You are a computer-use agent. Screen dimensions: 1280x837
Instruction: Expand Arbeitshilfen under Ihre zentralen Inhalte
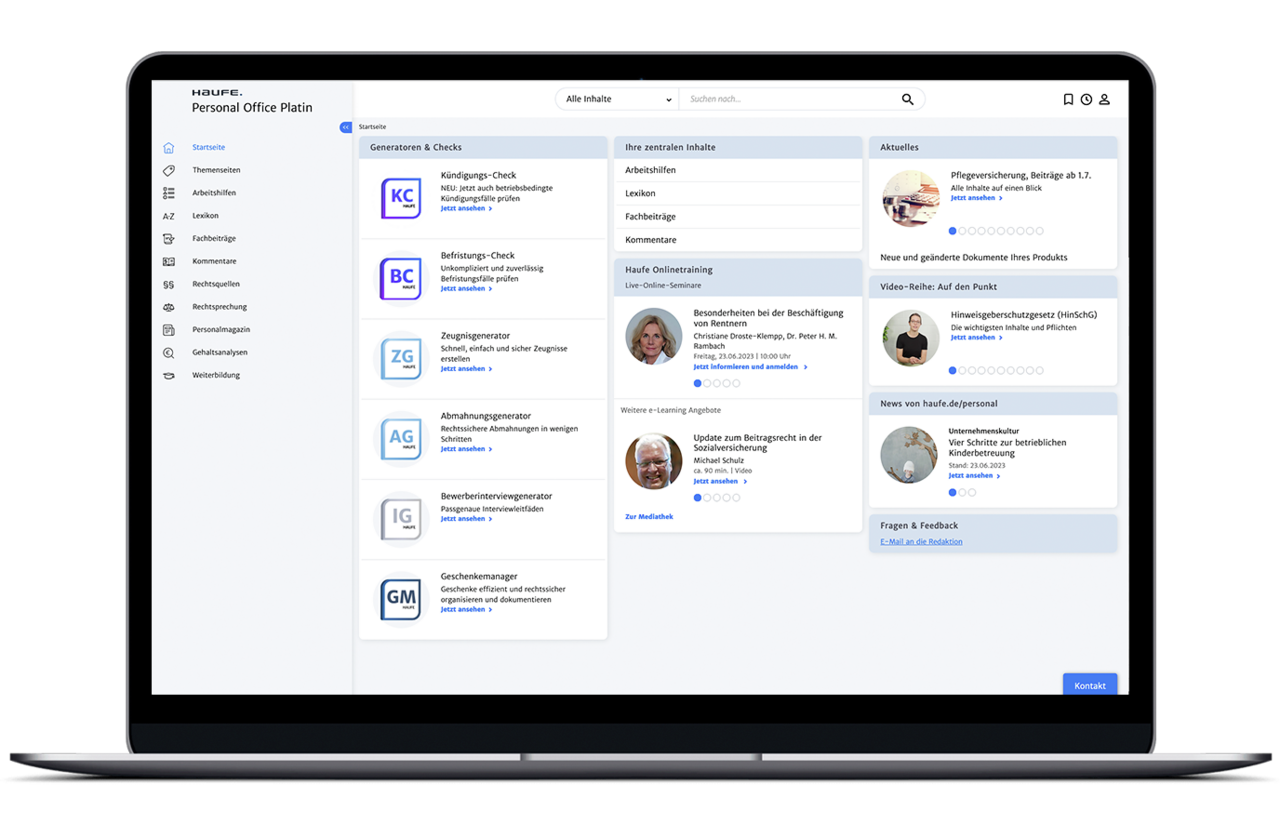click(x=650, y=170)
